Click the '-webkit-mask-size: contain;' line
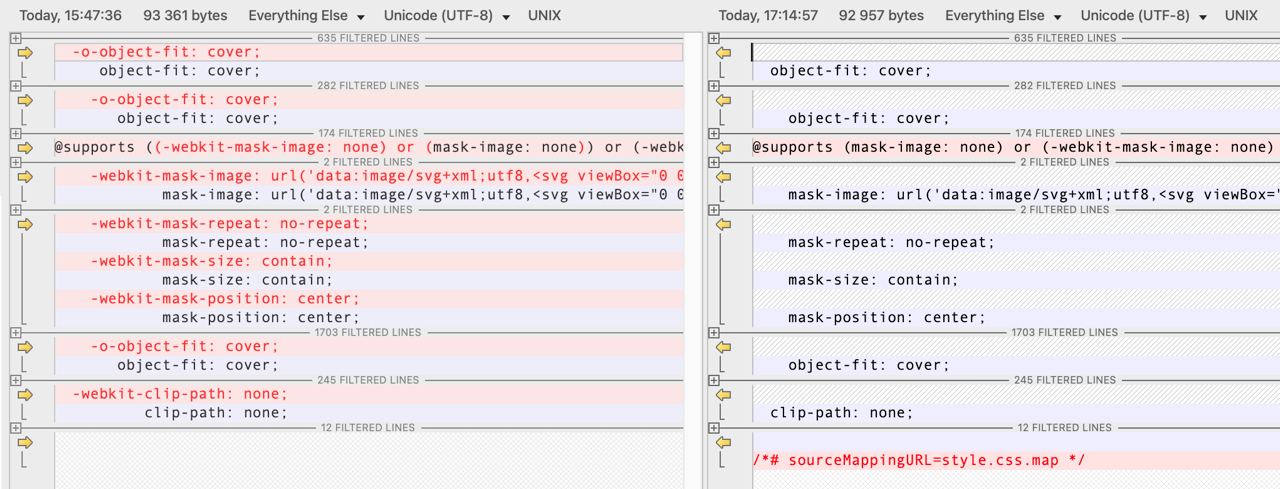The width and height of the screenshot is (1280, 489). [369, 261]
